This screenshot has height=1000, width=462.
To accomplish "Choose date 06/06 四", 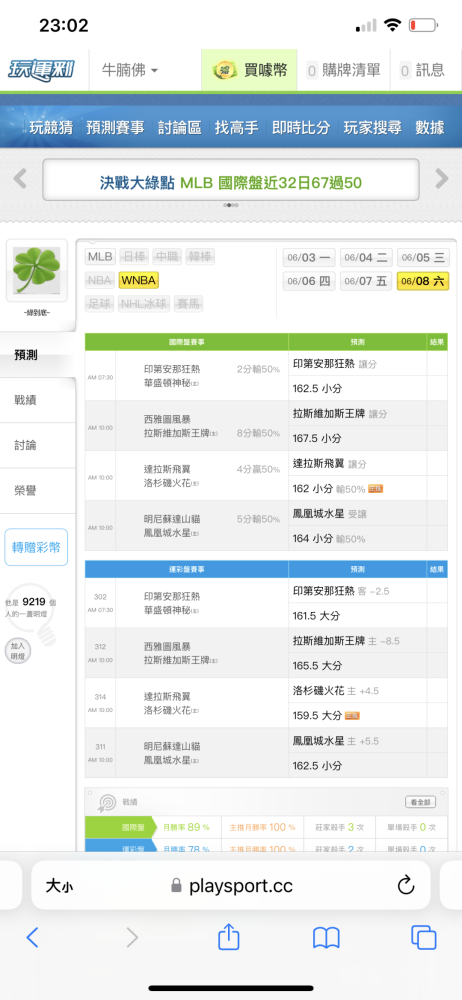I will pyautogui.click(x=309, y=281).
